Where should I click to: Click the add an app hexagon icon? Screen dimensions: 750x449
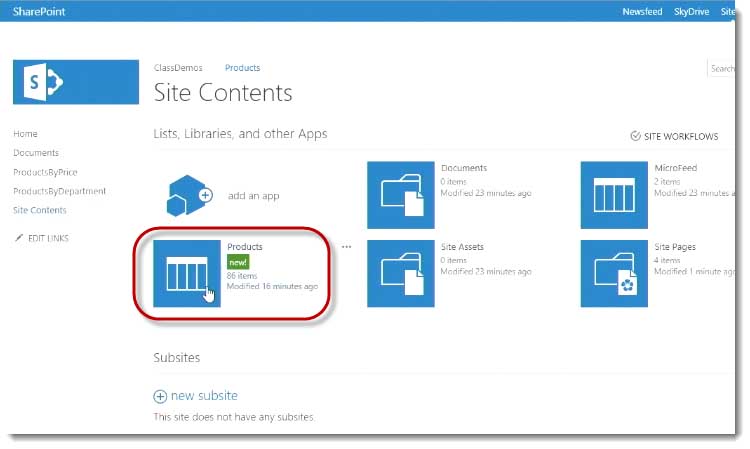189,195
